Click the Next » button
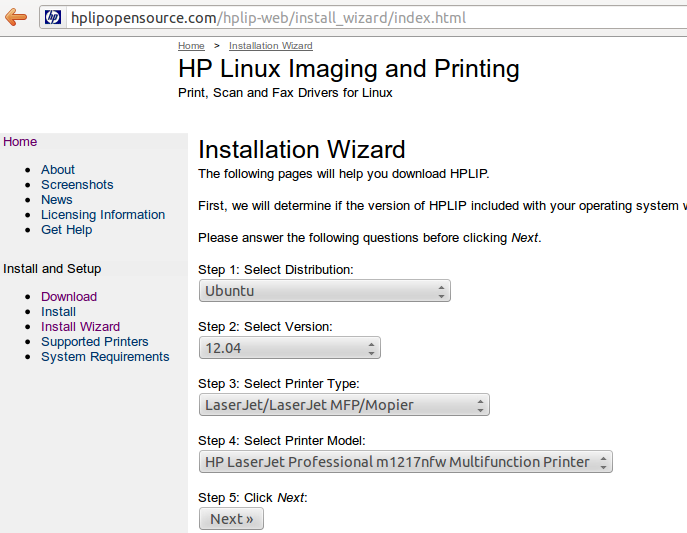The image size is (687, 533). click(231, 519)
